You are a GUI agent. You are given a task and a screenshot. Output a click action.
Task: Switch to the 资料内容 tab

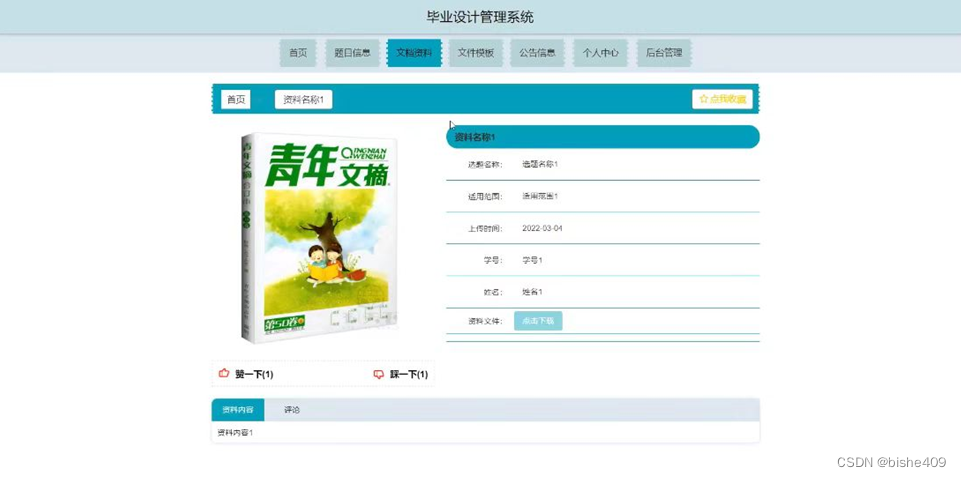tap(238, 410)
